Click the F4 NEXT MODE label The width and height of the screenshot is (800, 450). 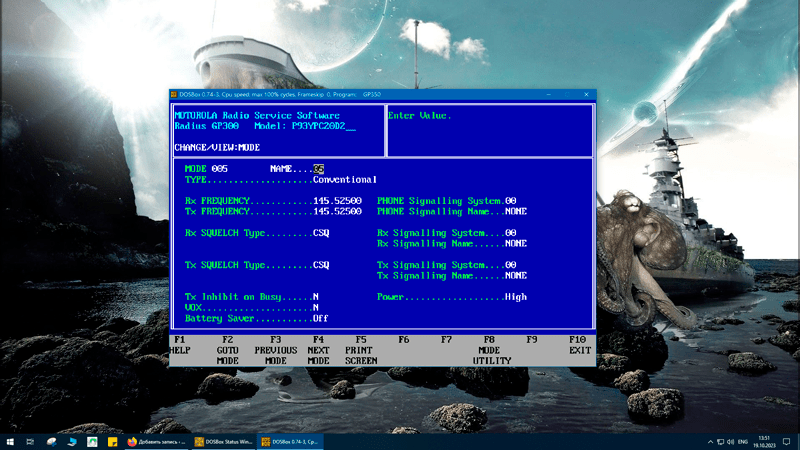coord(318,350)
